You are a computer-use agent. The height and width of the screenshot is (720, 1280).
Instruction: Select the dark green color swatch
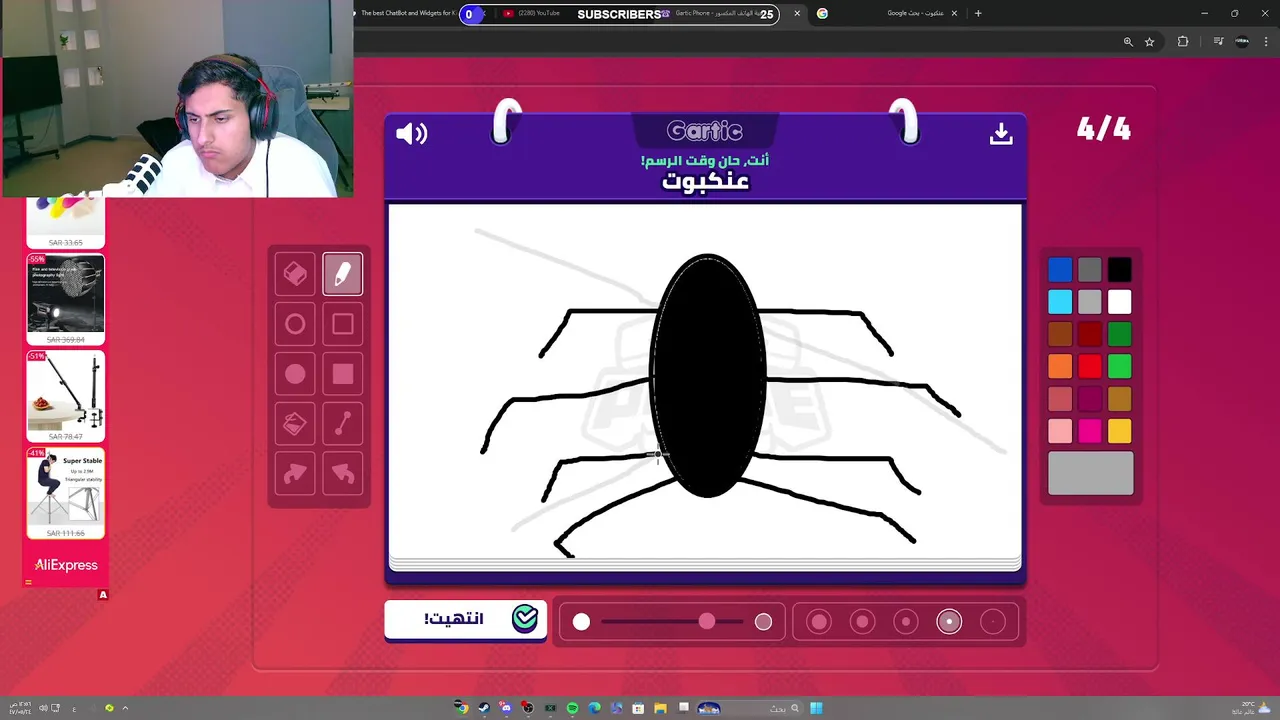(x=1119, y=334)
